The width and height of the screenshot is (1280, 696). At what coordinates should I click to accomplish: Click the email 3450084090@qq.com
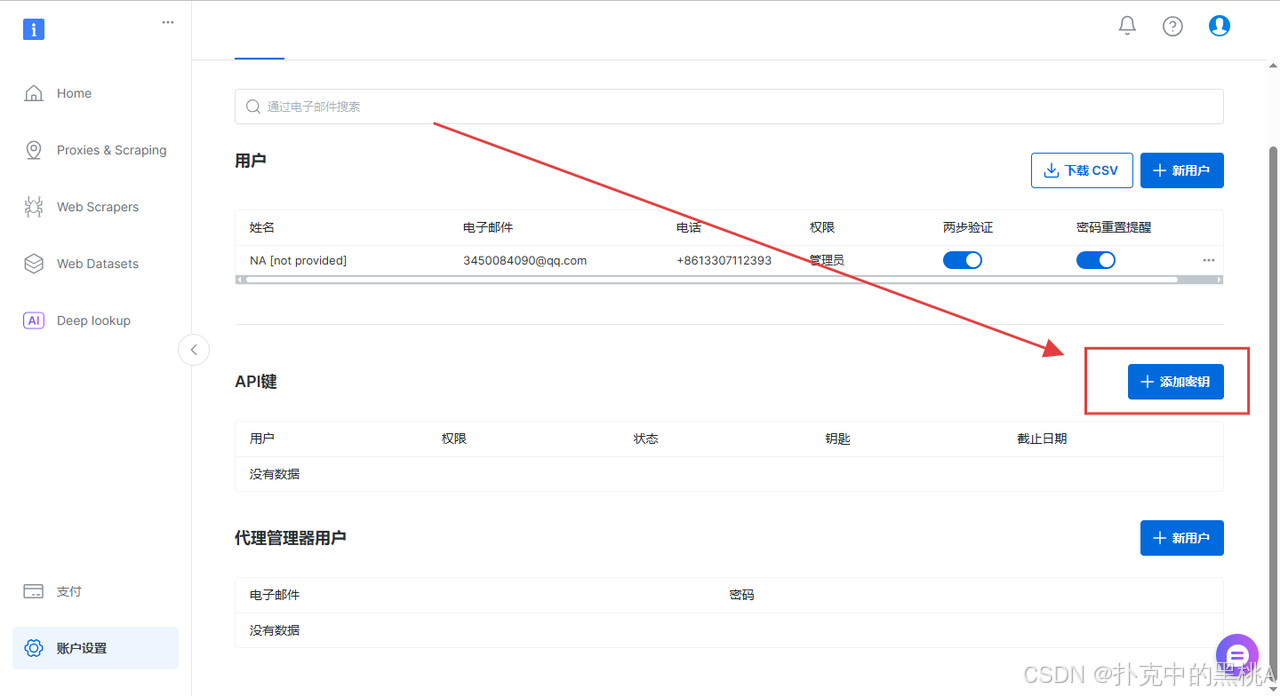click(525, 260)
